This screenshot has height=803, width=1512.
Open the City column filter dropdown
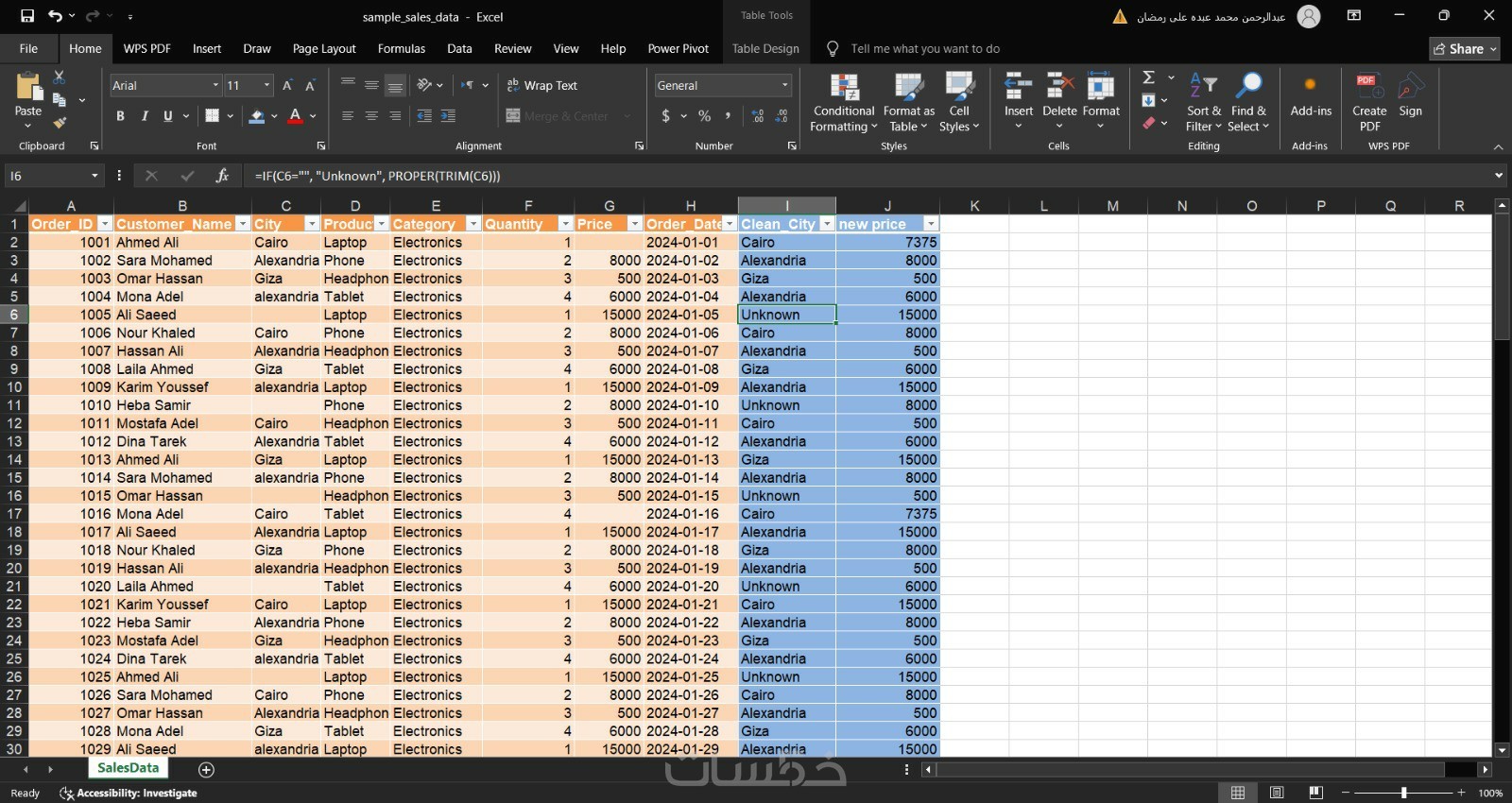click(311, 224)
